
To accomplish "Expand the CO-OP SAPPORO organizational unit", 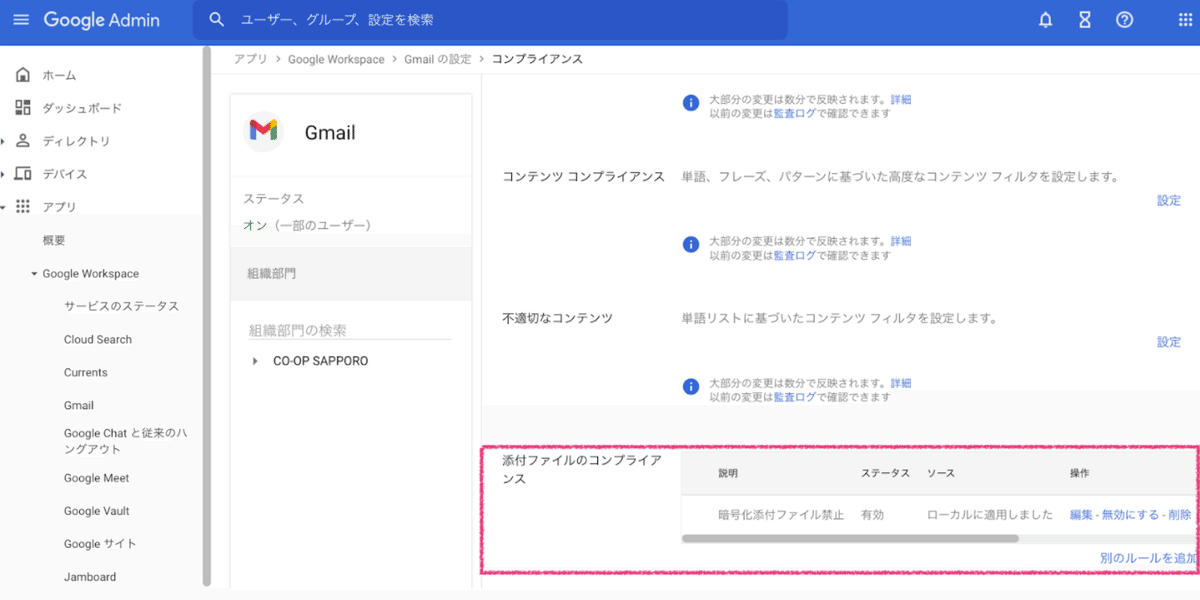I will coord(253,360).
